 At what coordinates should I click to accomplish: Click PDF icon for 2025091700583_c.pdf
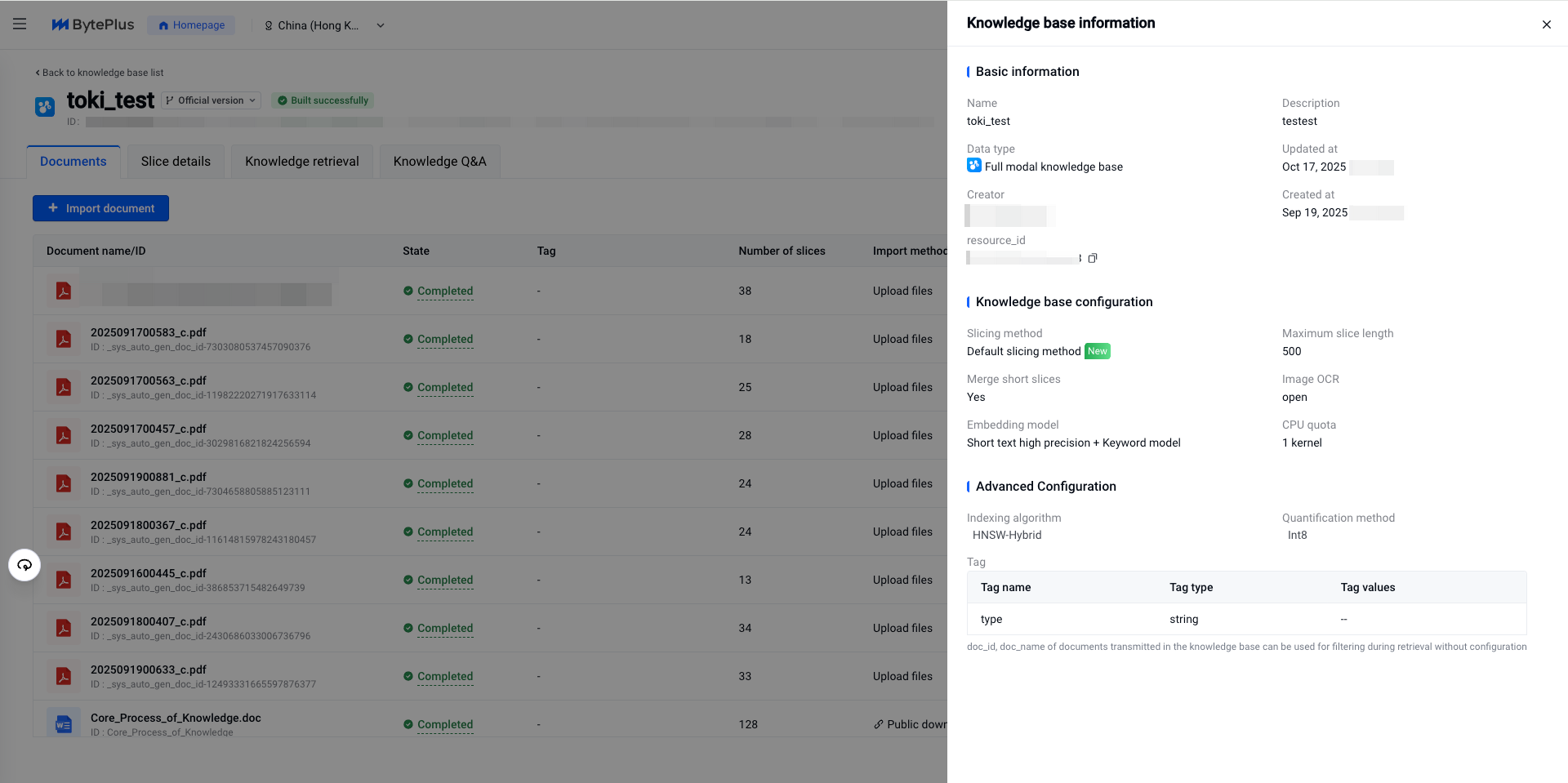[x=63, y=339]
